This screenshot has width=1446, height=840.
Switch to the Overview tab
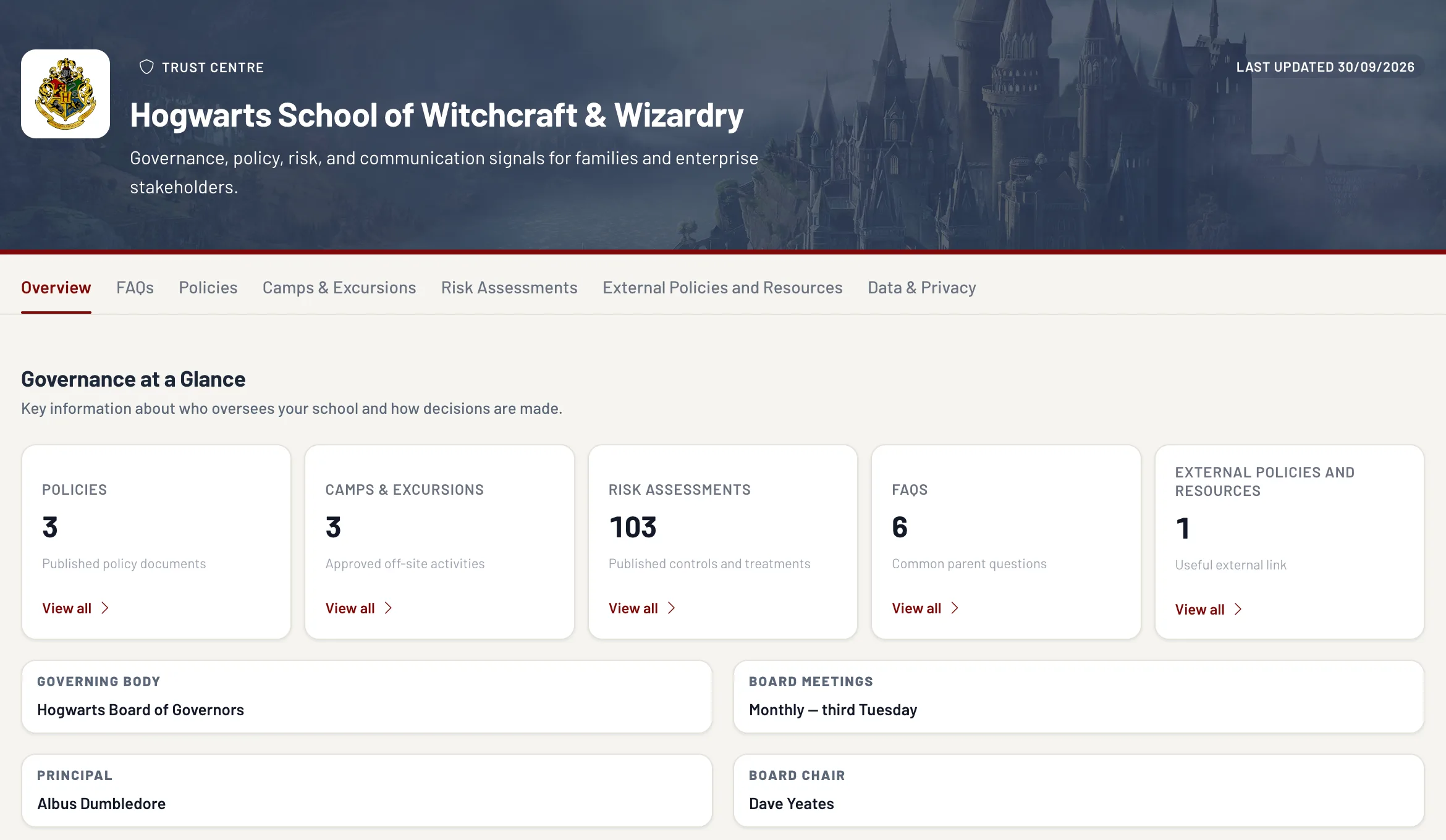pos(56,288)
